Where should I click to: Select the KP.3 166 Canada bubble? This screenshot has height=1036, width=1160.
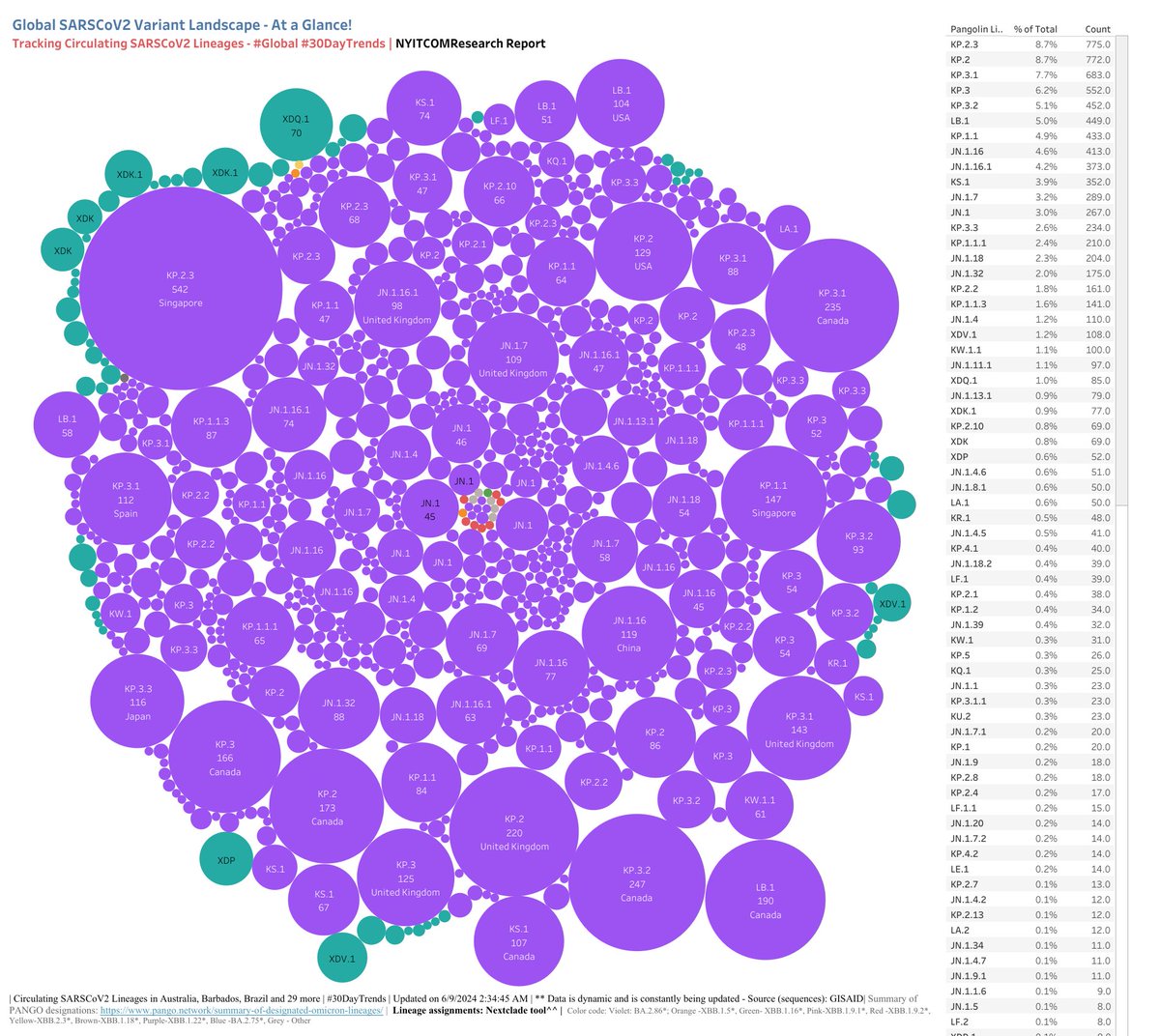coord(225,758)
